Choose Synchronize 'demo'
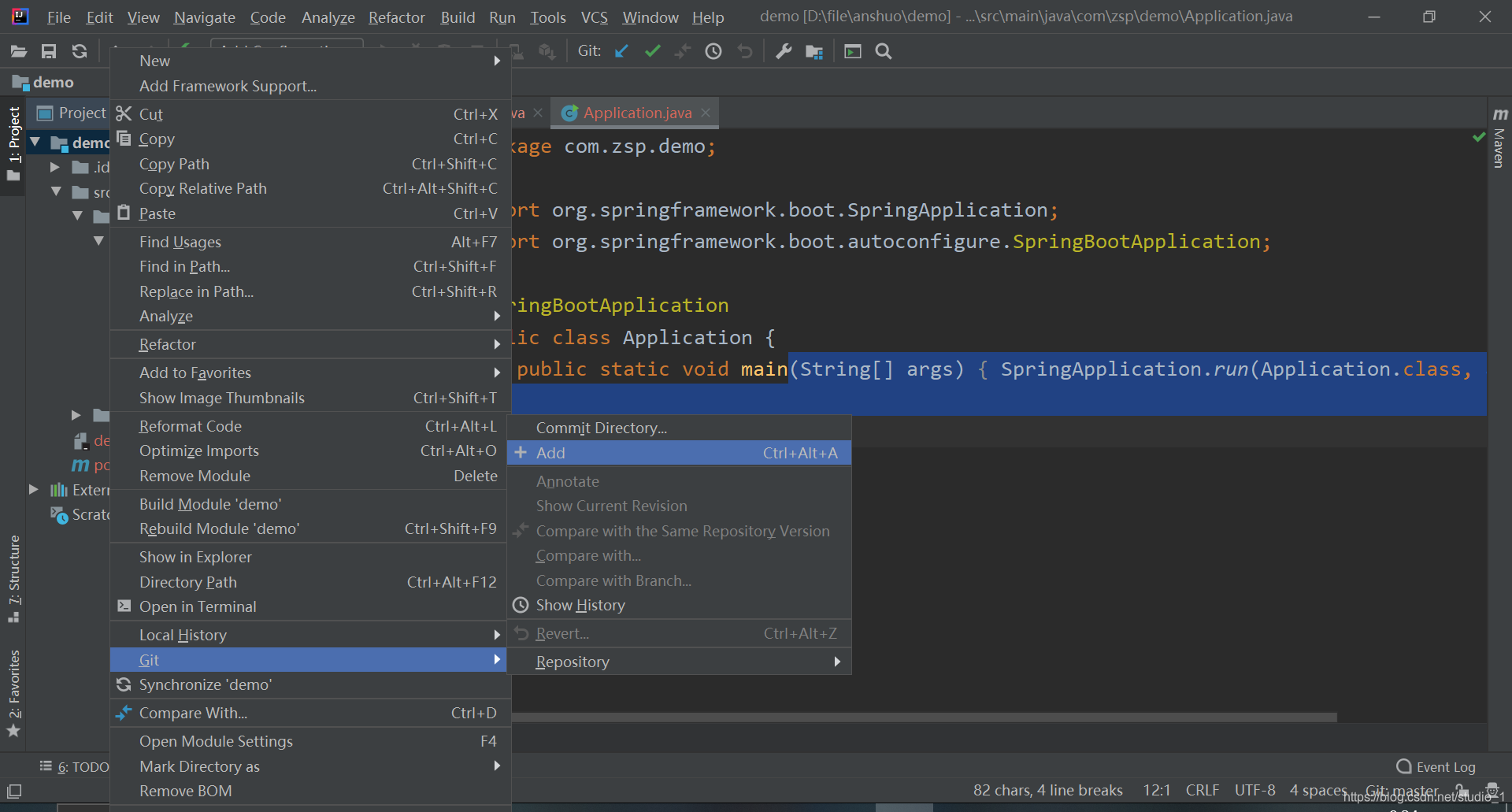Image resolution: width=1512 pixels, height=812 pixels. (310, 684)
